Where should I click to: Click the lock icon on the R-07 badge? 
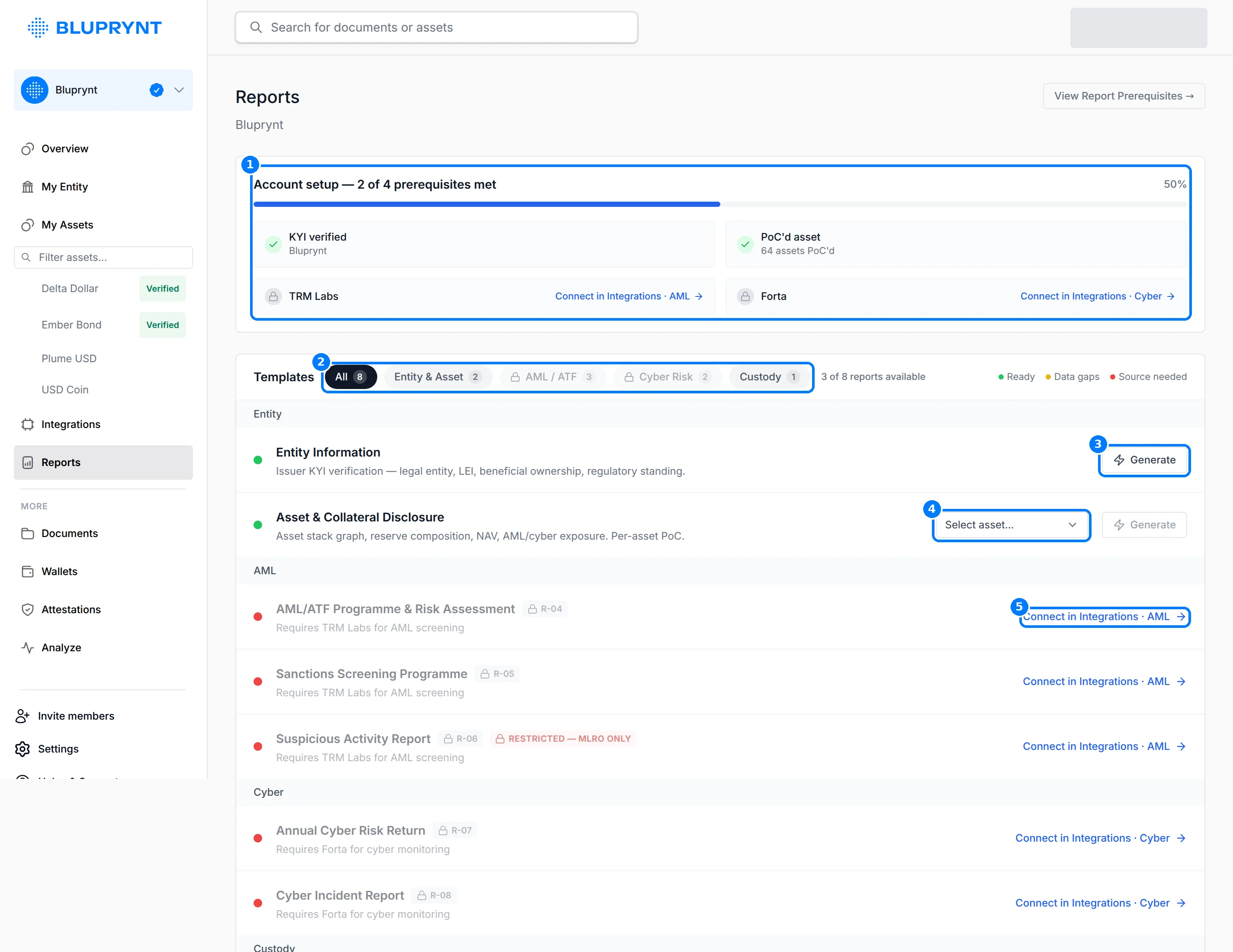[443, 830]
